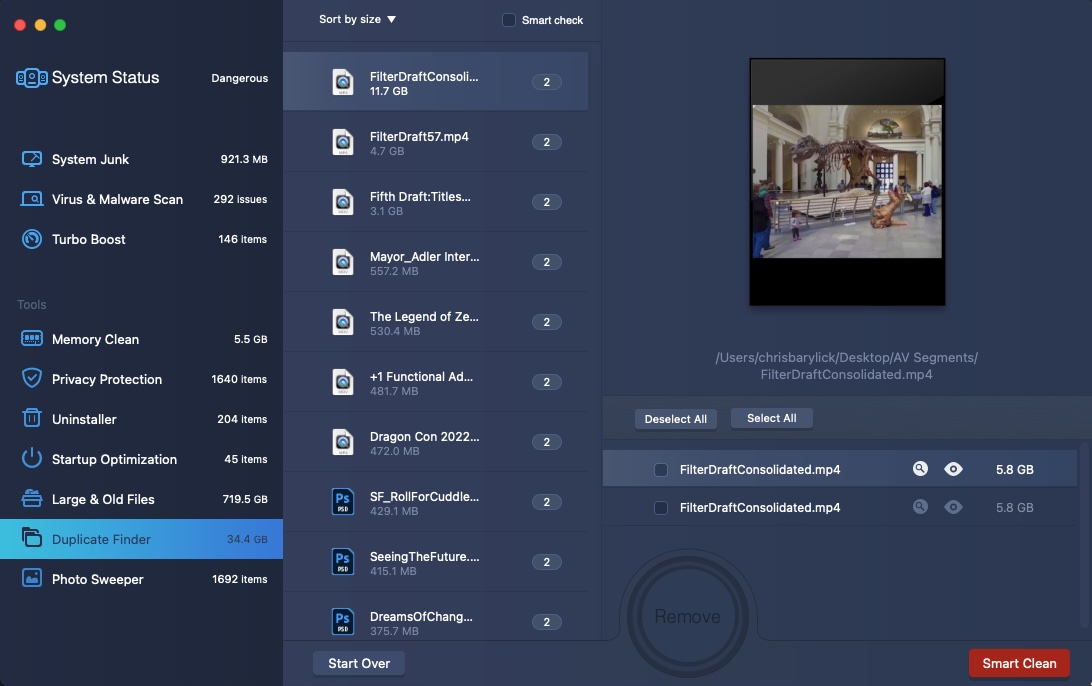1092x686 pixels.
Task: Click the Startup Optimization power icon
Action: (31, 458)
